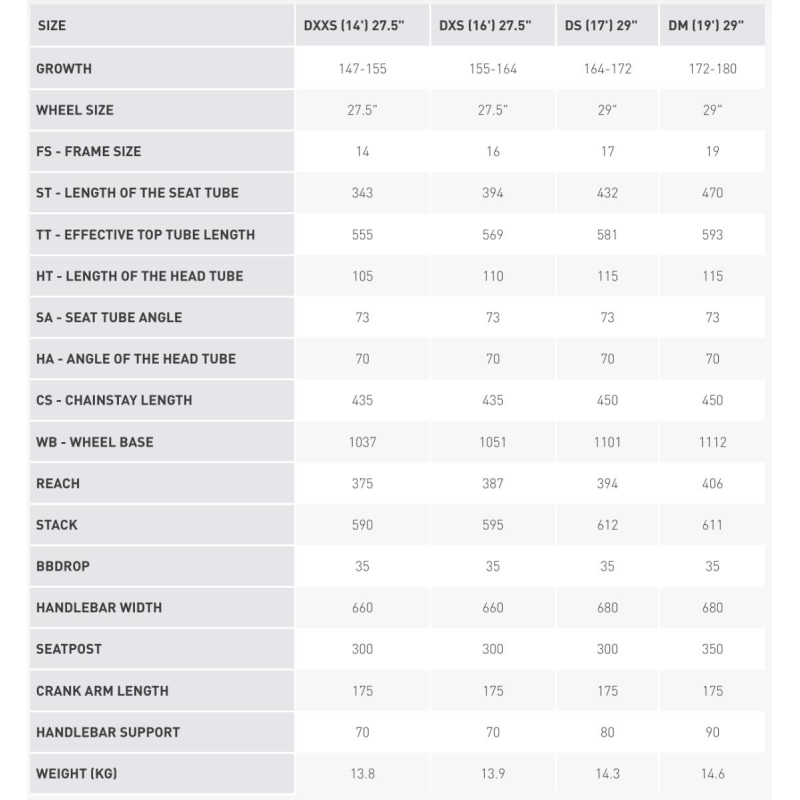Click the SA - SEAT TUBE ANGLE label
Viewport: 800px width, 800px height.
109,317
